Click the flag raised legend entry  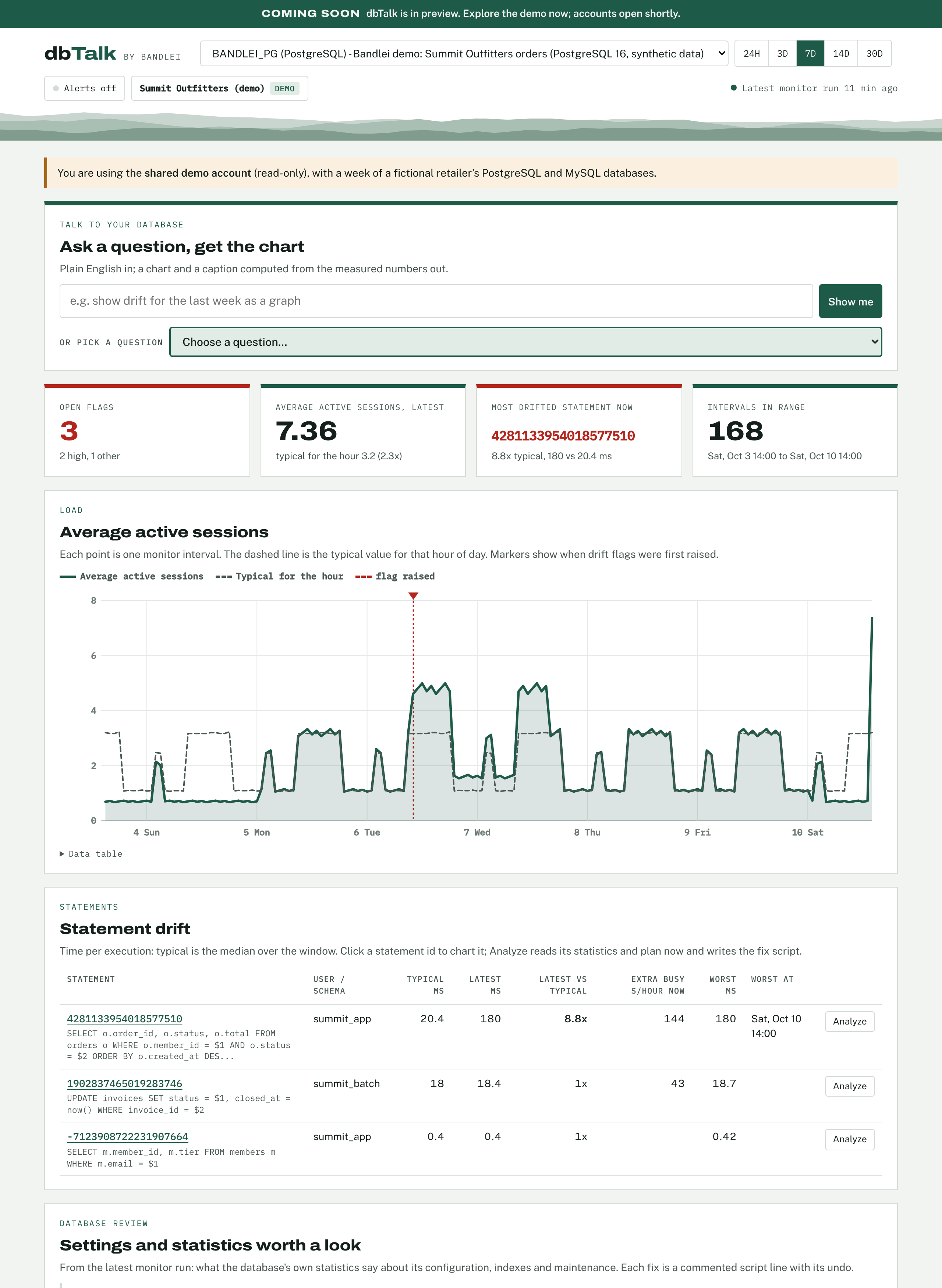395,576
